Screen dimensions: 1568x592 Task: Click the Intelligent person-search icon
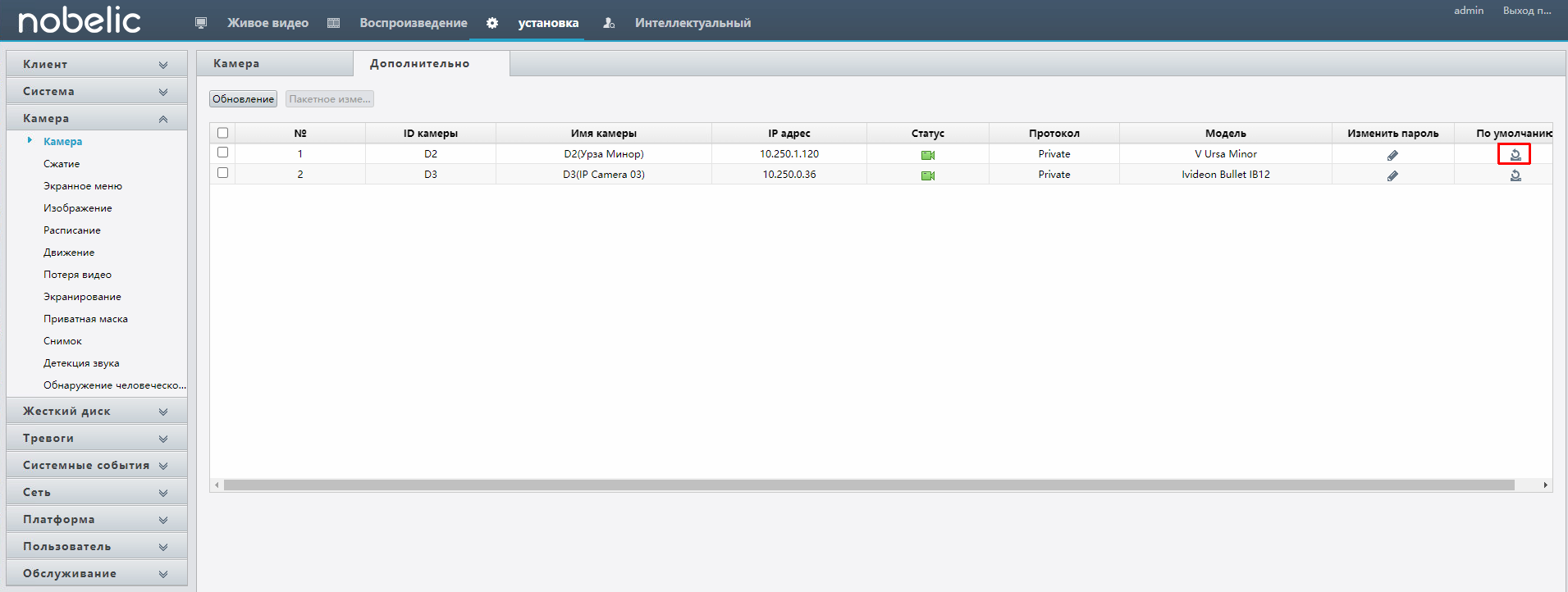click(609, 23)
